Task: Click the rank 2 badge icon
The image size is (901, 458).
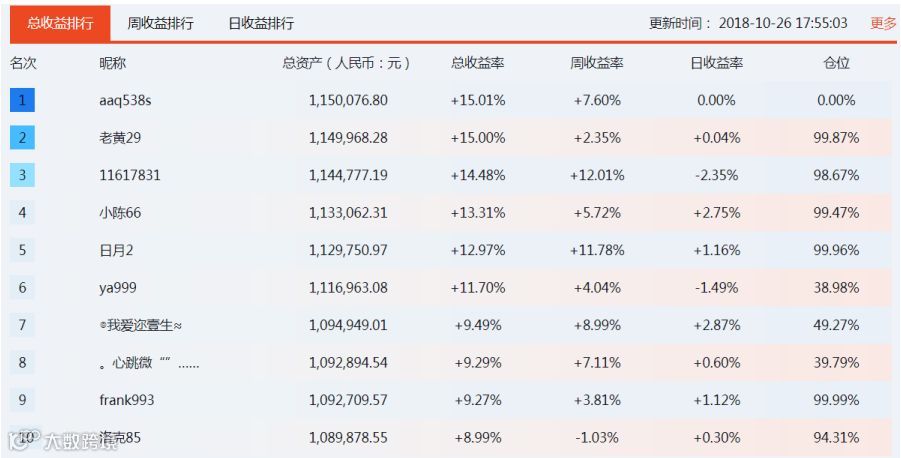Action: (x=22, y=138)
